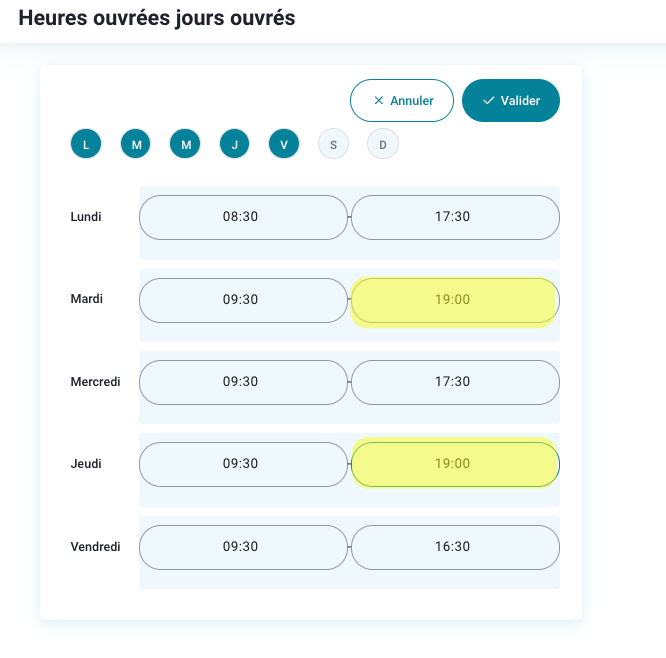
Task: Change Jeudi start time 09:30
Action: (x=242, y=464)
